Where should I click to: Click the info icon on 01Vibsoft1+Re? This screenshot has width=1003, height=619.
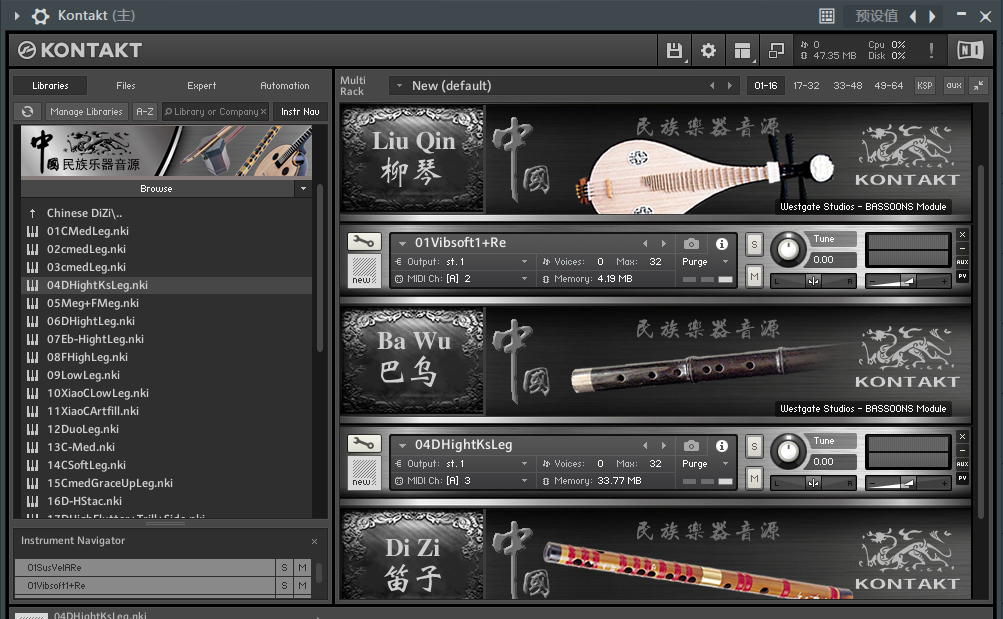[x=722, y=243]
